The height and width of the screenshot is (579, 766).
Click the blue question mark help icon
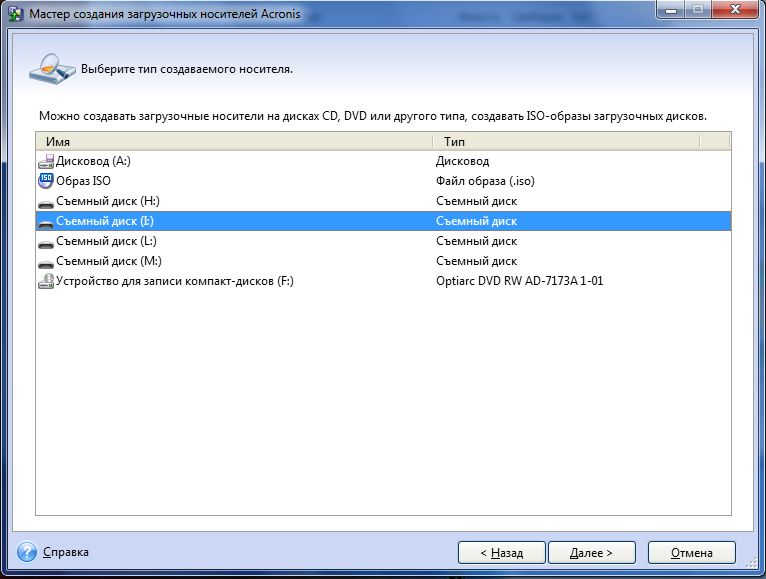27,552
